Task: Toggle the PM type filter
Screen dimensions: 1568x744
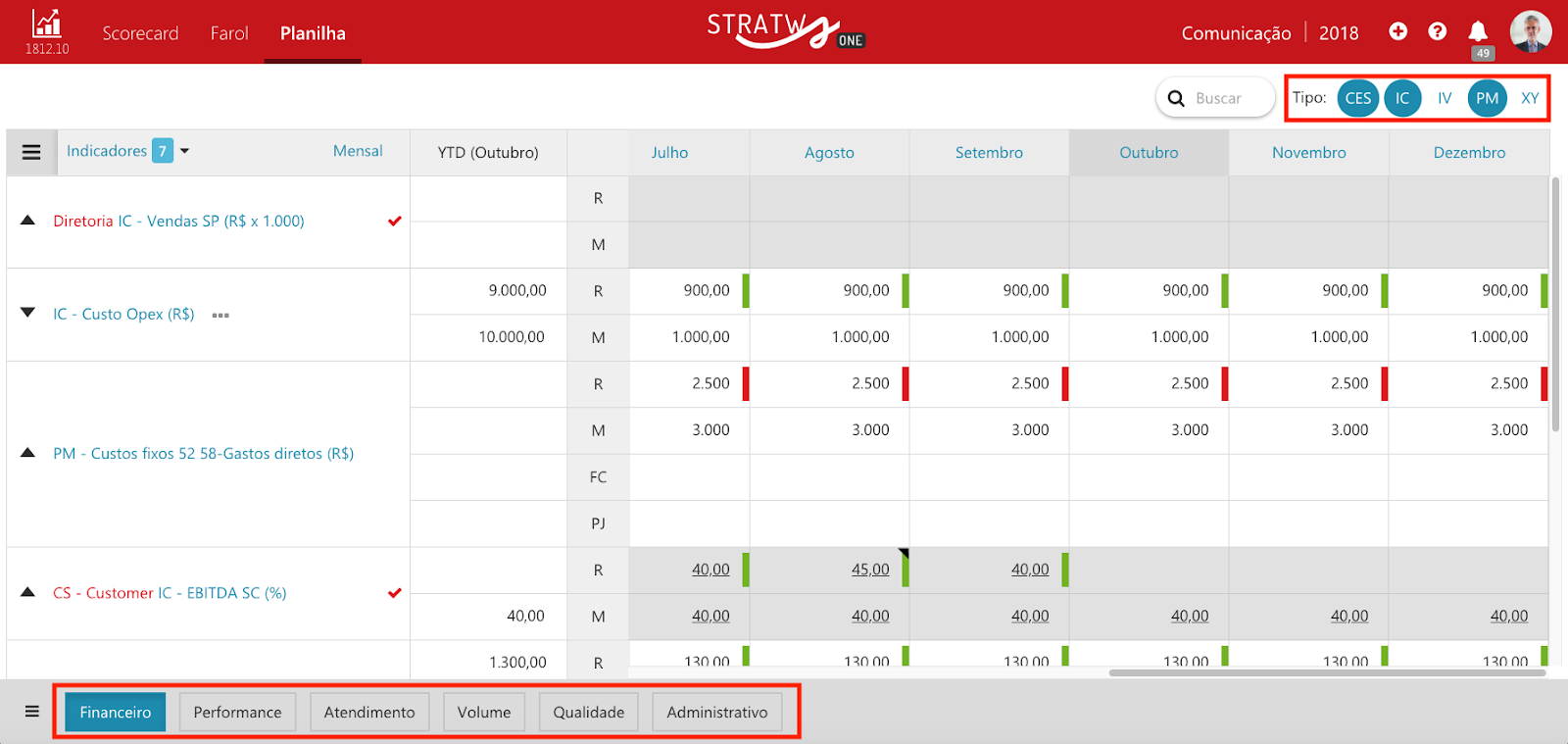Action: 1487,98
